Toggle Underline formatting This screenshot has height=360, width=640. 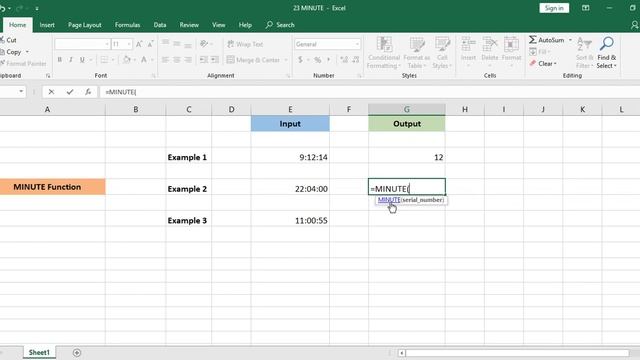(82, 60)
